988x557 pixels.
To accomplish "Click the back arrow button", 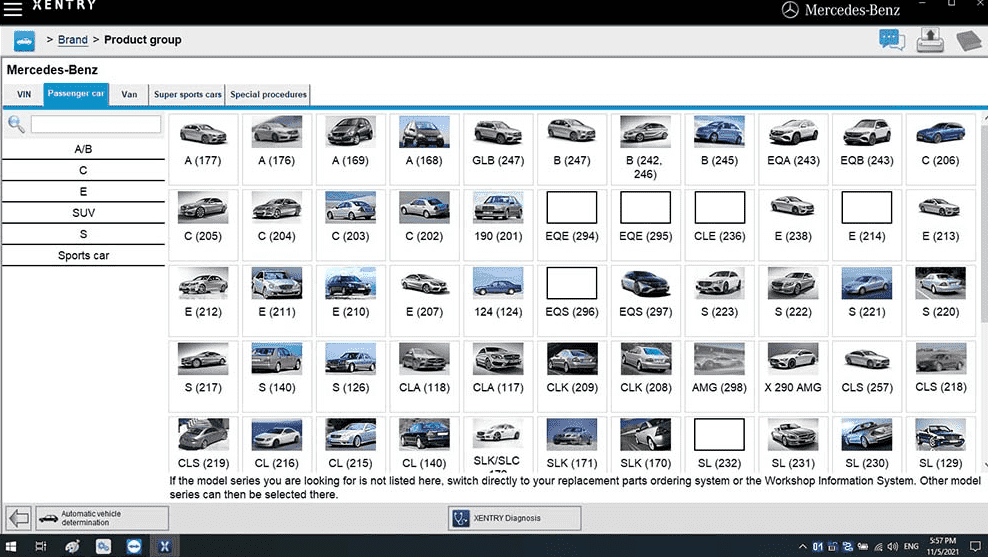I will (x=19, y=519).
